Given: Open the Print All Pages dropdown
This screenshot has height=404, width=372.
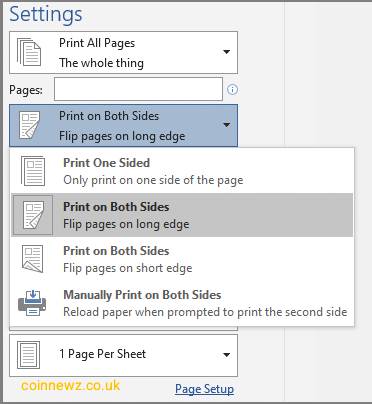Looking at the screenshot, I should pos(123,52).
